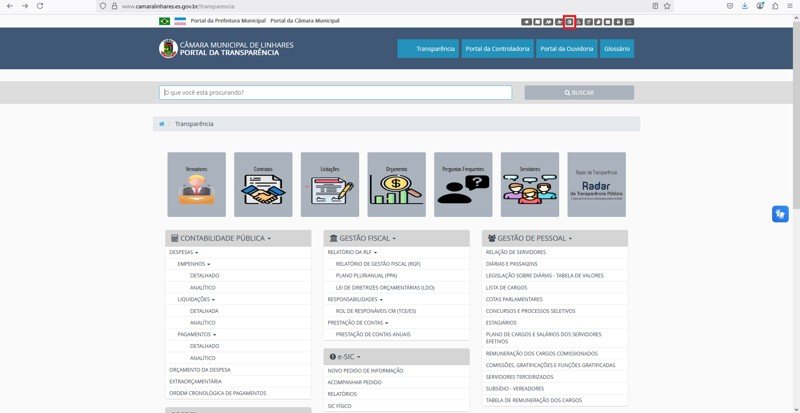Image resolution: width=800 pixels, height=413 pixels.
Task: Switch to Portal da Controladoria tab
Action: [497, 49]
